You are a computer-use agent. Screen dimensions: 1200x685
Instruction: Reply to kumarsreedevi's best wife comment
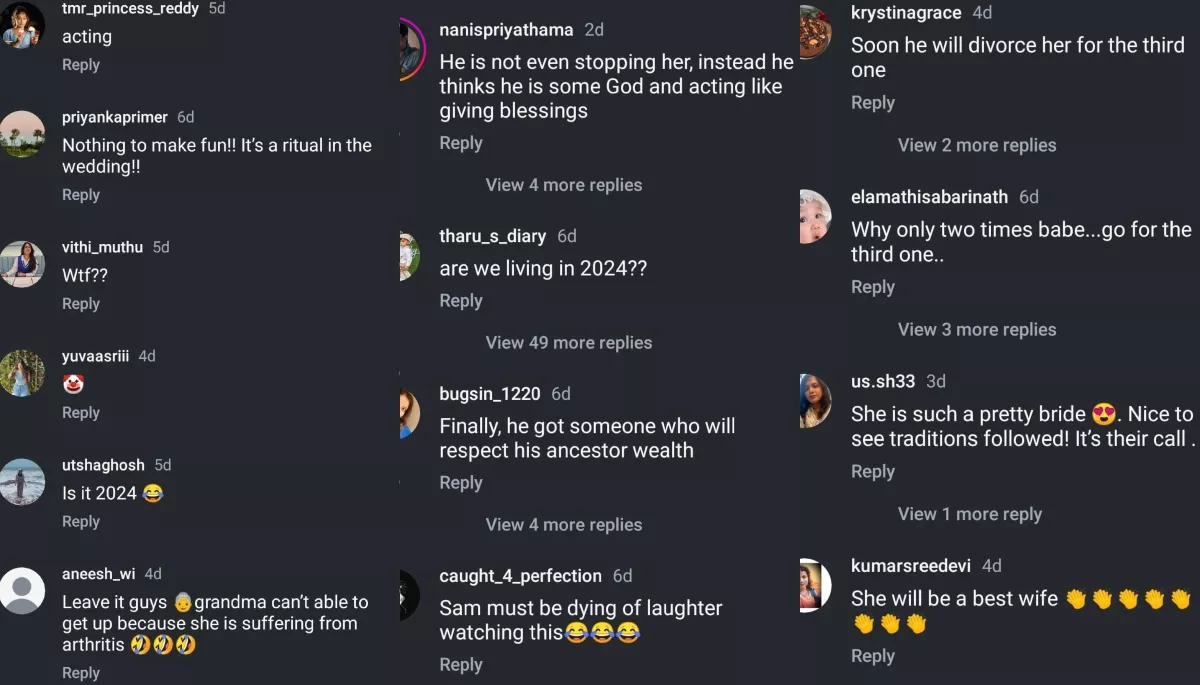pos(872,656)
